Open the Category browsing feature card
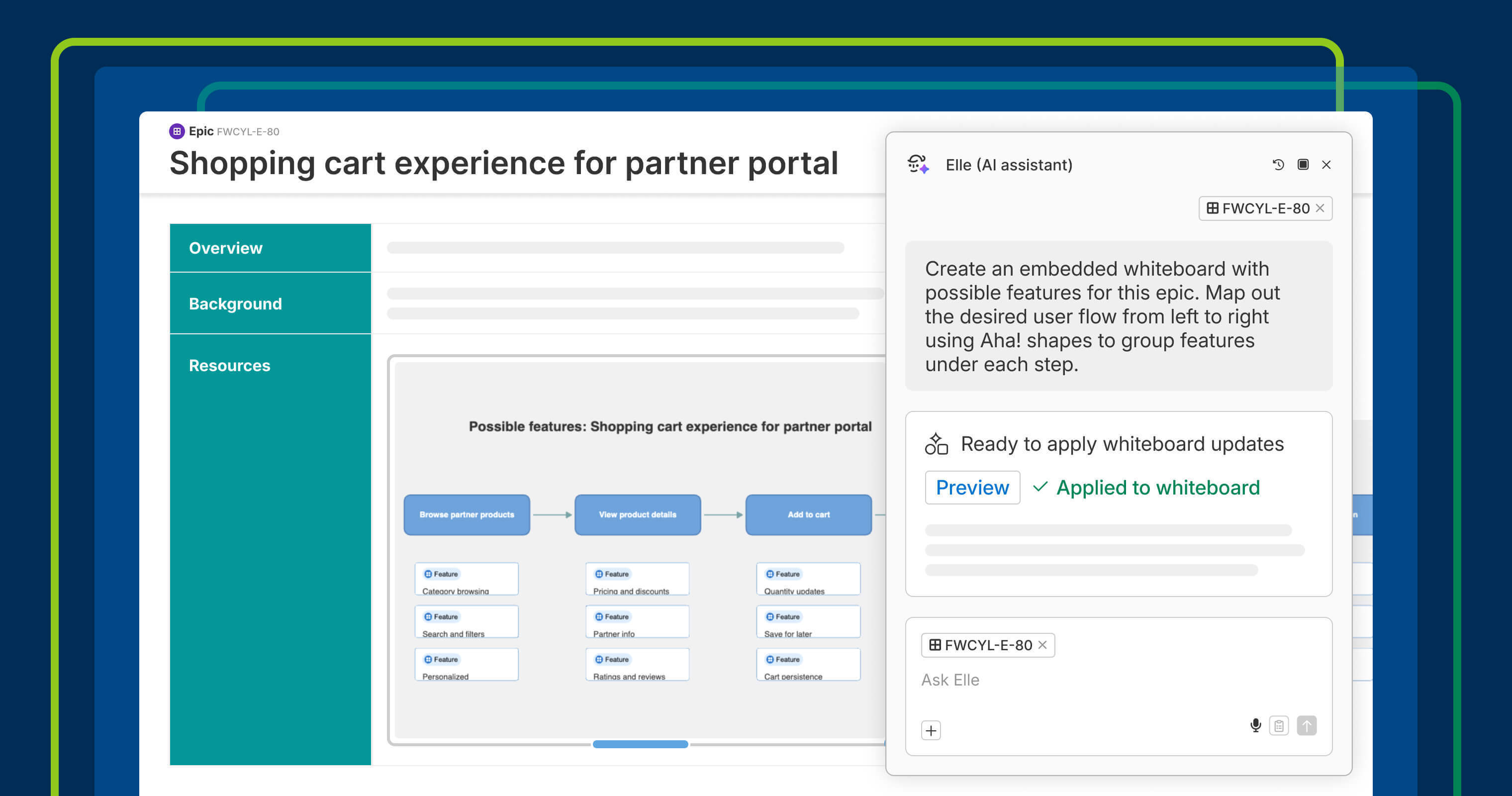 click(467, 580)
